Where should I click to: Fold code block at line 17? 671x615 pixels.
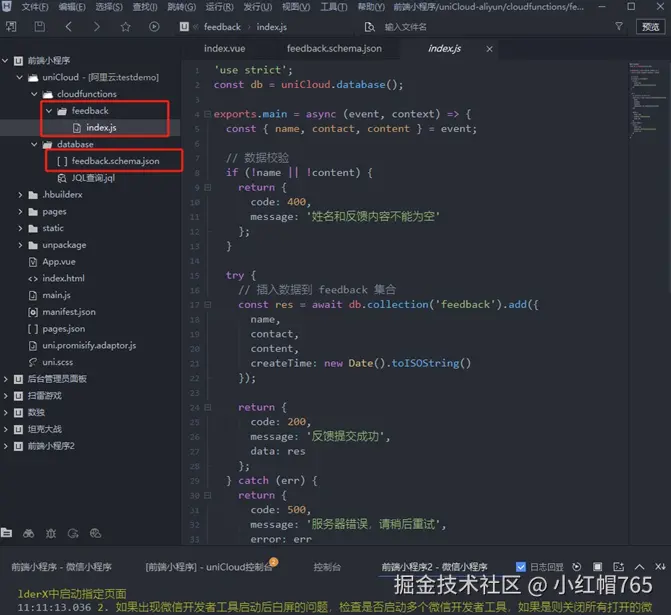[x=208, y=305]
